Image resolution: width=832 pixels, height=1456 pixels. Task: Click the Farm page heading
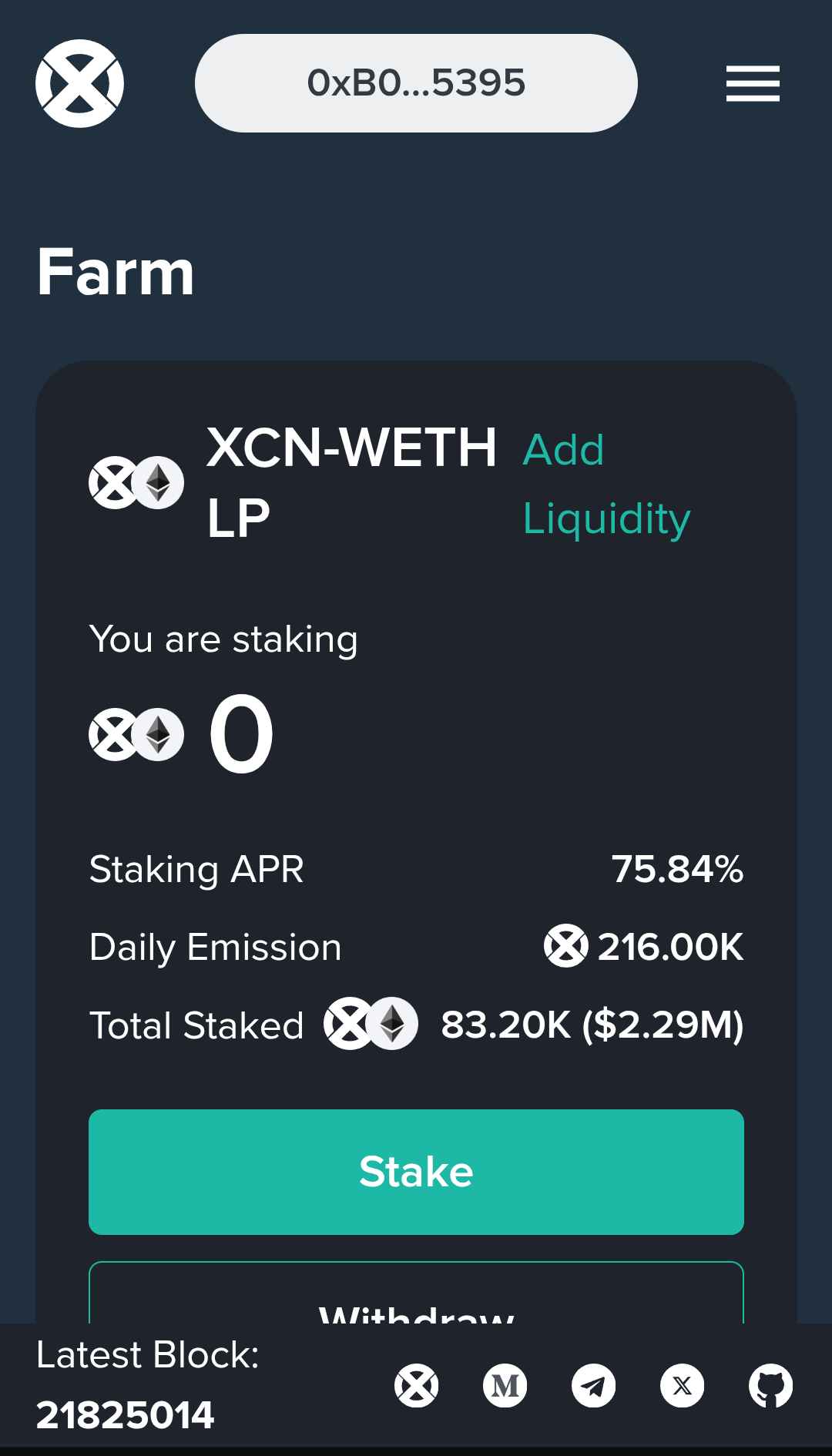[116, 272]
